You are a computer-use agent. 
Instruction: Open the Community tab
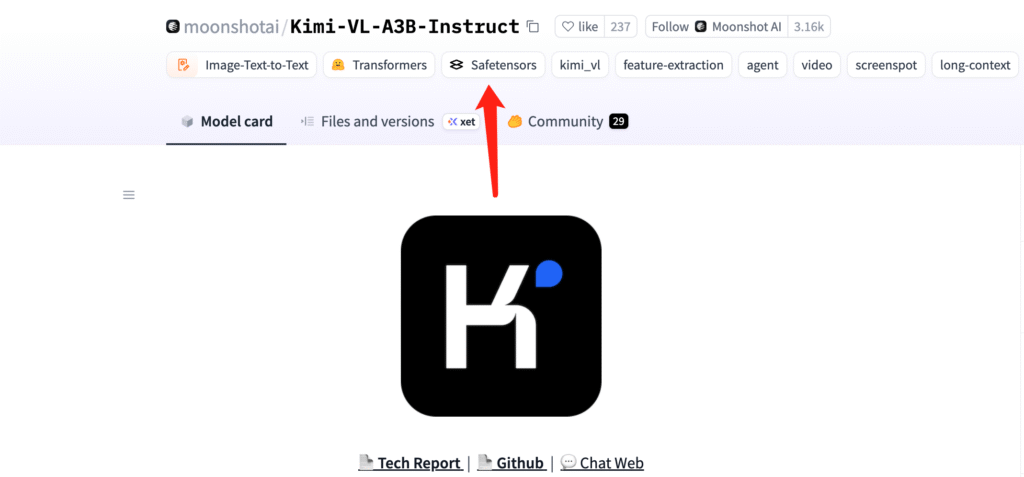pos(568,122)
